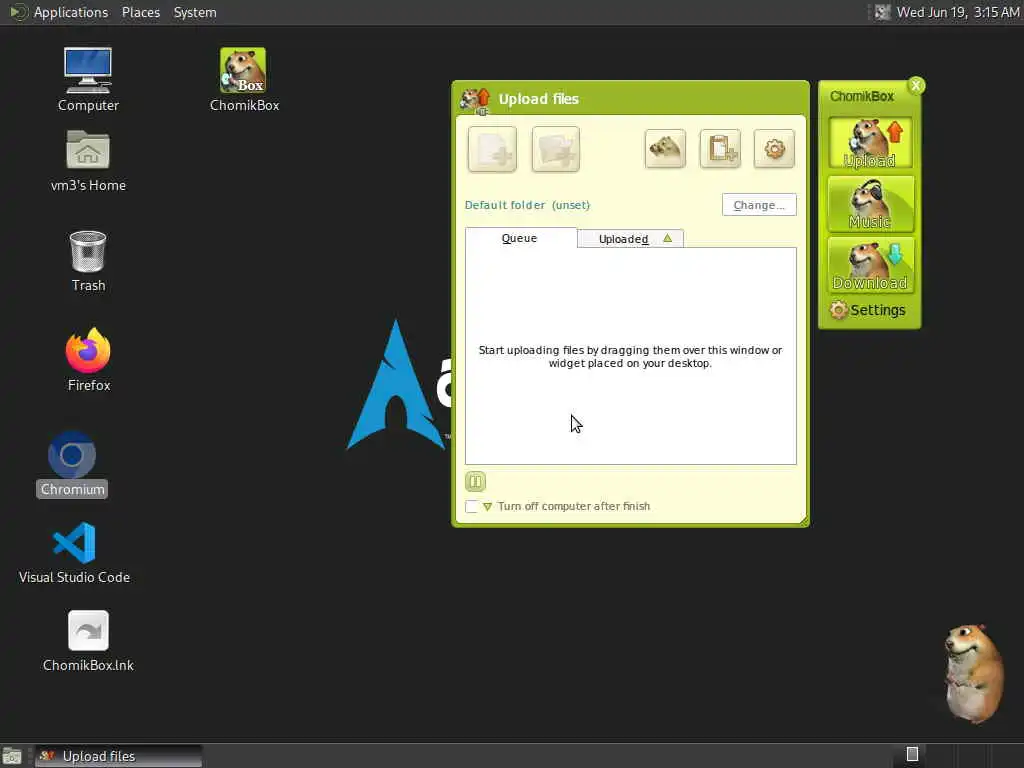Switch to the Queue tab
The width and height of the screenshot is (1024, 768).
520,238
